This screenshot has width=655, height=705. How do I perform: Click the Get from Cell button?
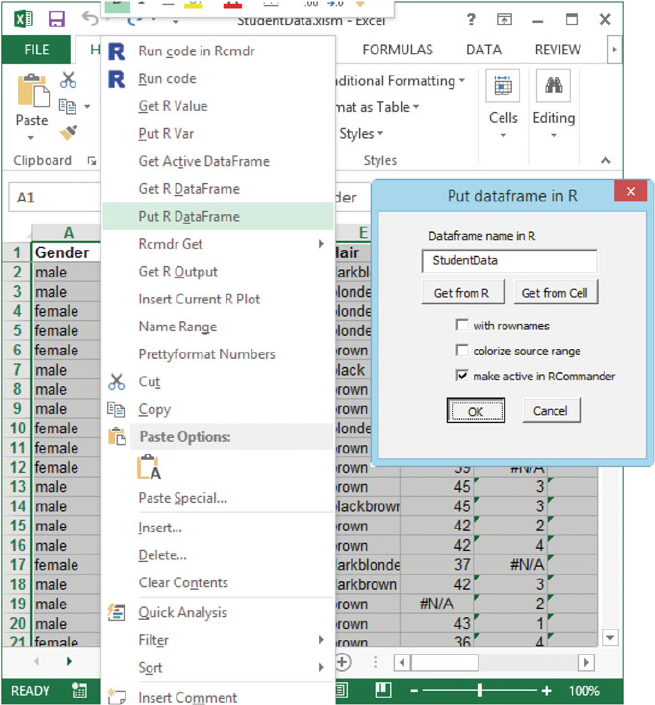(x=556, y=293)
